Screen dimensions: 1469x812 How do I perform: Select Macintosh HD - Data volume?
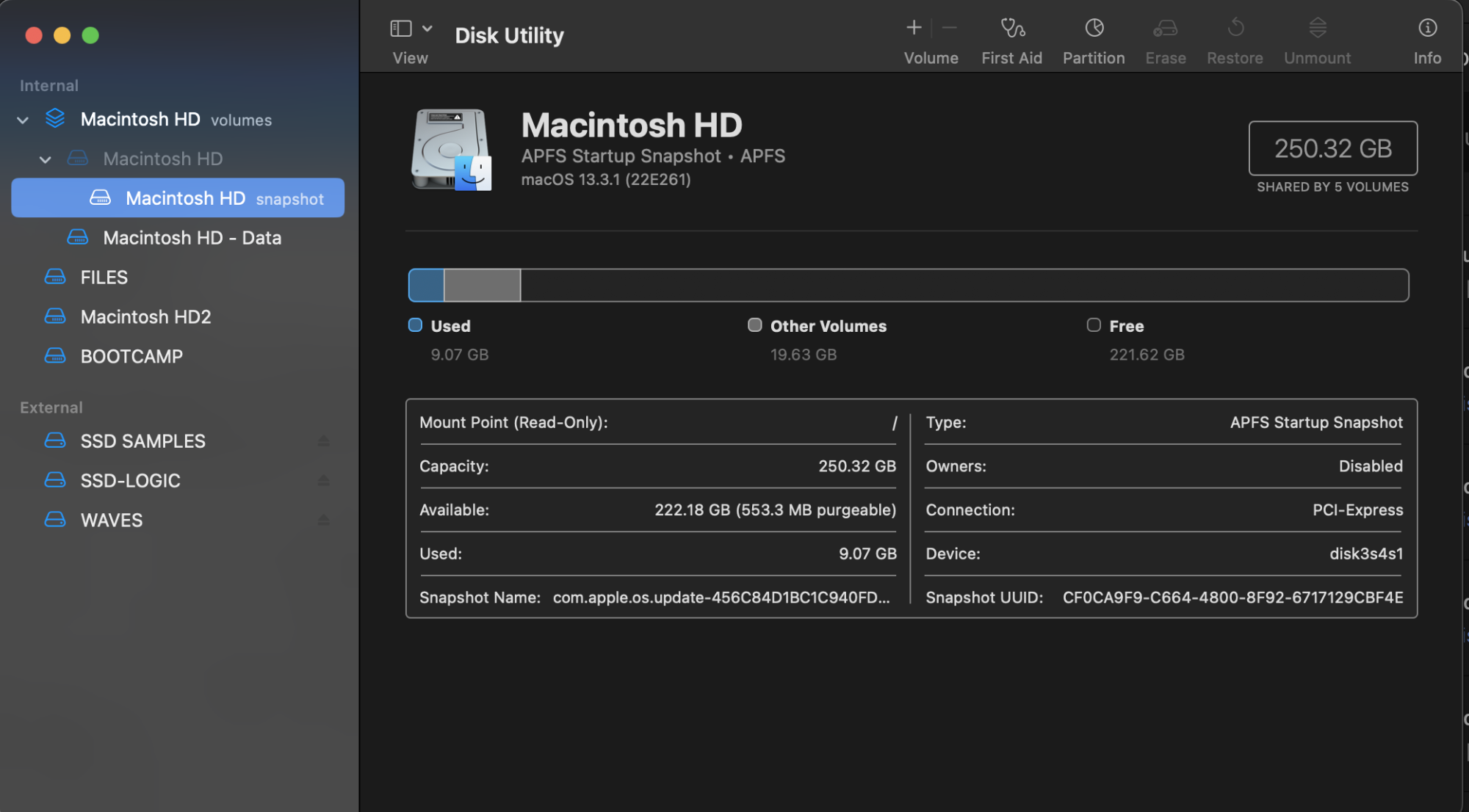pyautogui.click(x=192, y=238)
